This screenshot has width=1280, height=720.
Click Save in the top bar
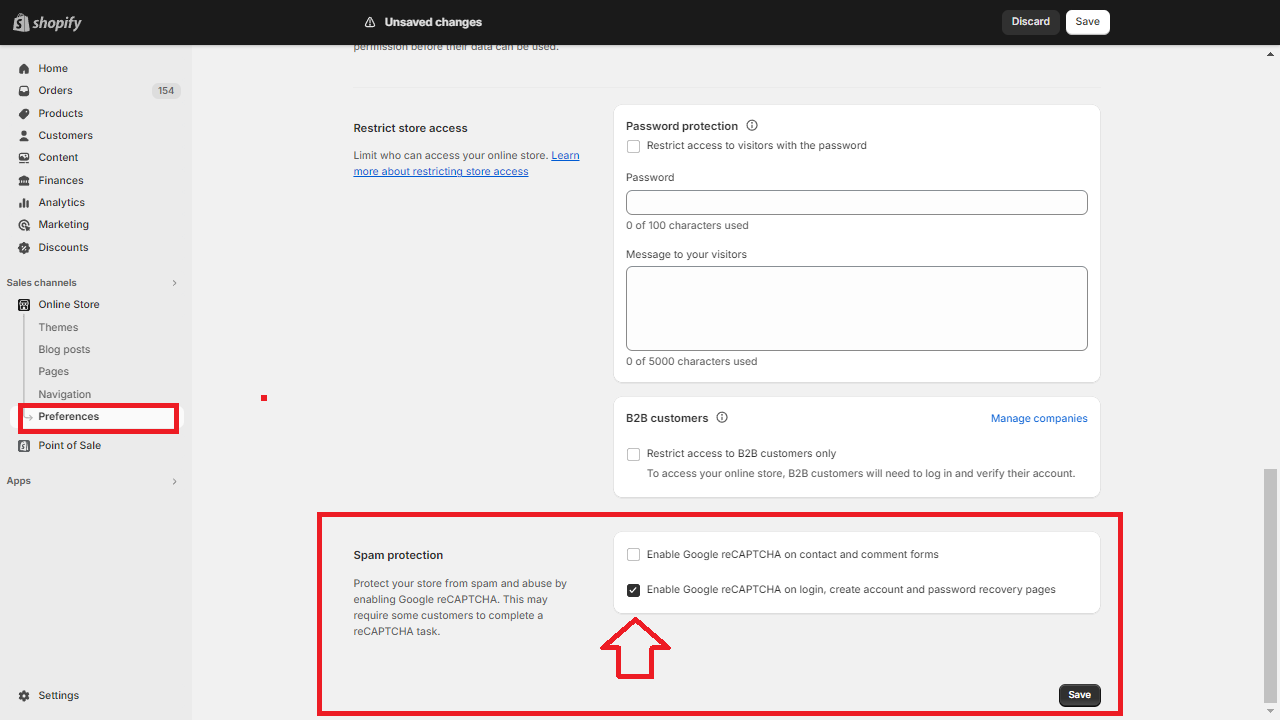pos(1087,21)
